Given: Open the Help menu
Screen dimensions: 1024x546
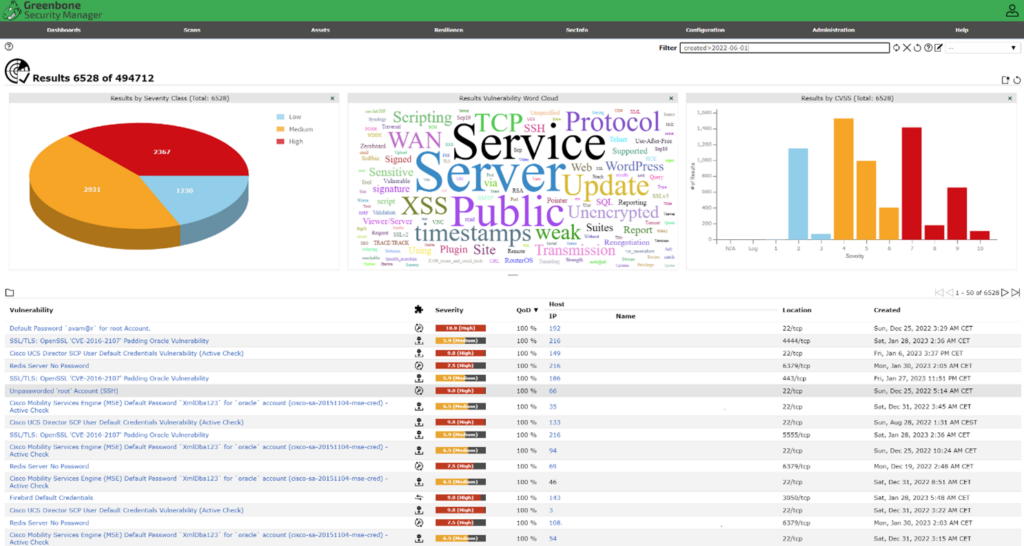Looking at the screenshot, I should (961, 30).
